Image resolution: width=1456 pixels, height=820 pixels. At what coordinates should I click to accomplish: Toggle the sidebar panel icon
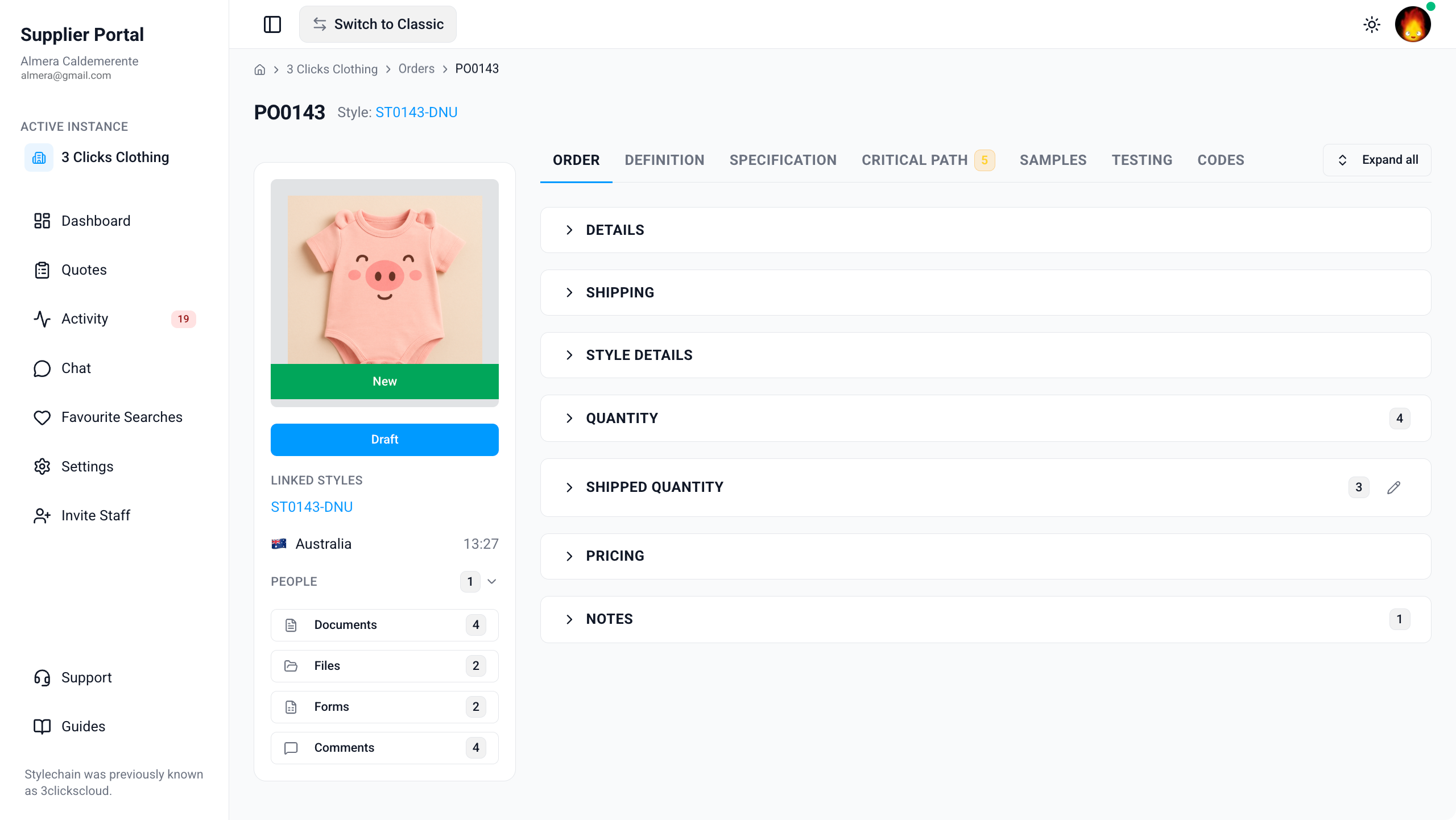coord(272,24)
